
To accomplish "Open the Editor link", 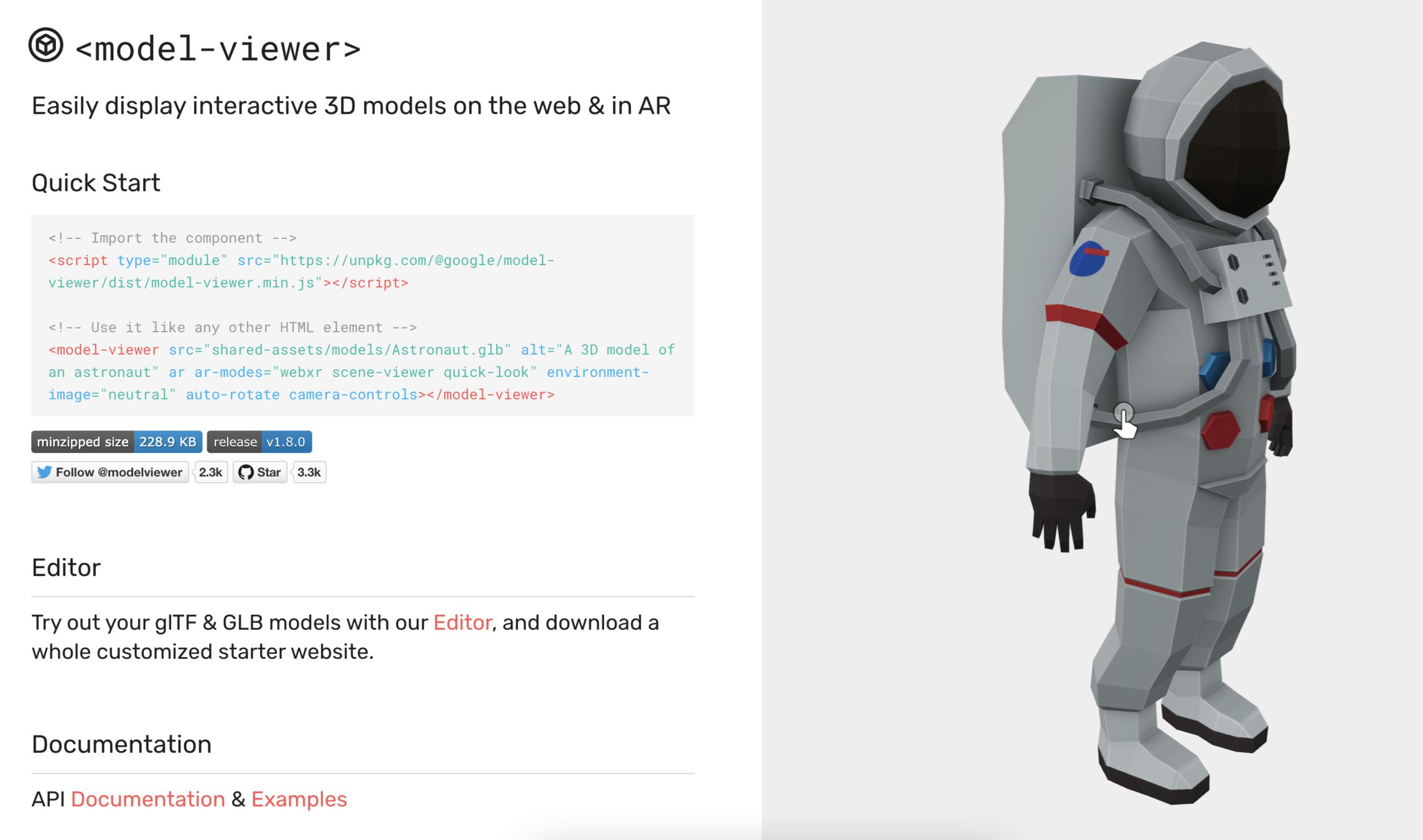I will 462,622.
